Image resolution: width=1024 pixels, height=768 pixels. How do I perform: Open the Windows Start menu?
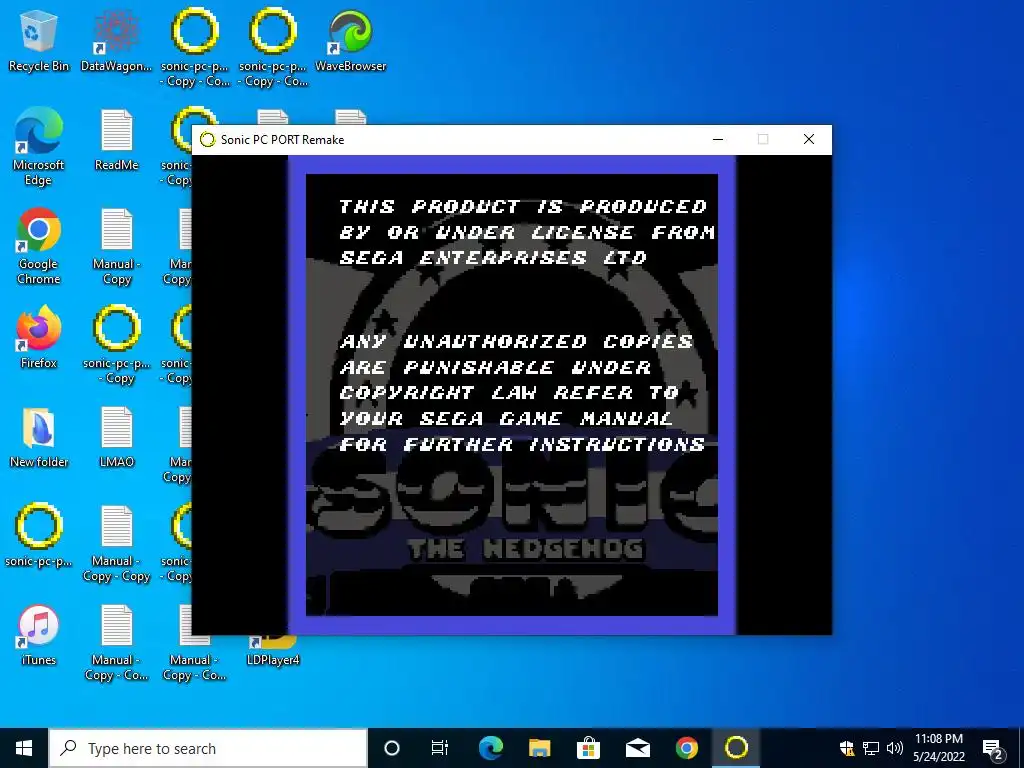(24, 748)
